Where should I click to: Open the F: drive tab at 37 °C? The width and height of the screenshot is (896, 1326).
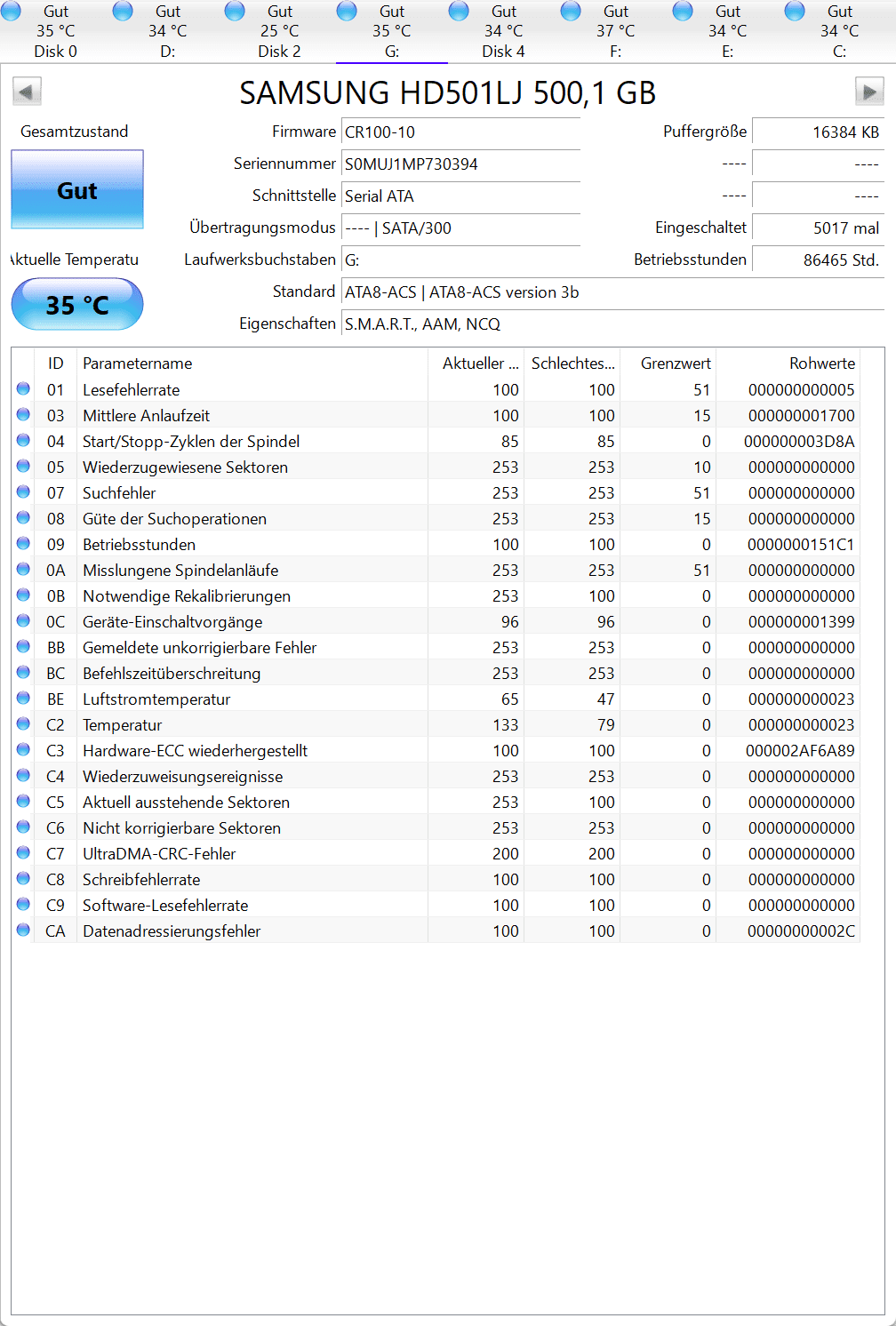(x=616, y=31)
